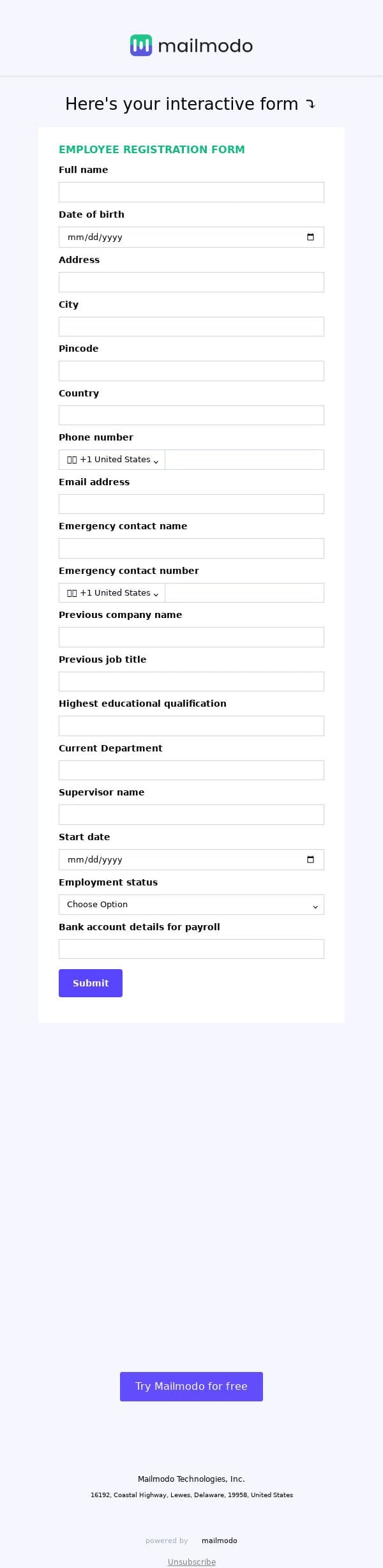Click into the Address text field
The height and width of the screenshot is (1568, 383).
(191, 282)
